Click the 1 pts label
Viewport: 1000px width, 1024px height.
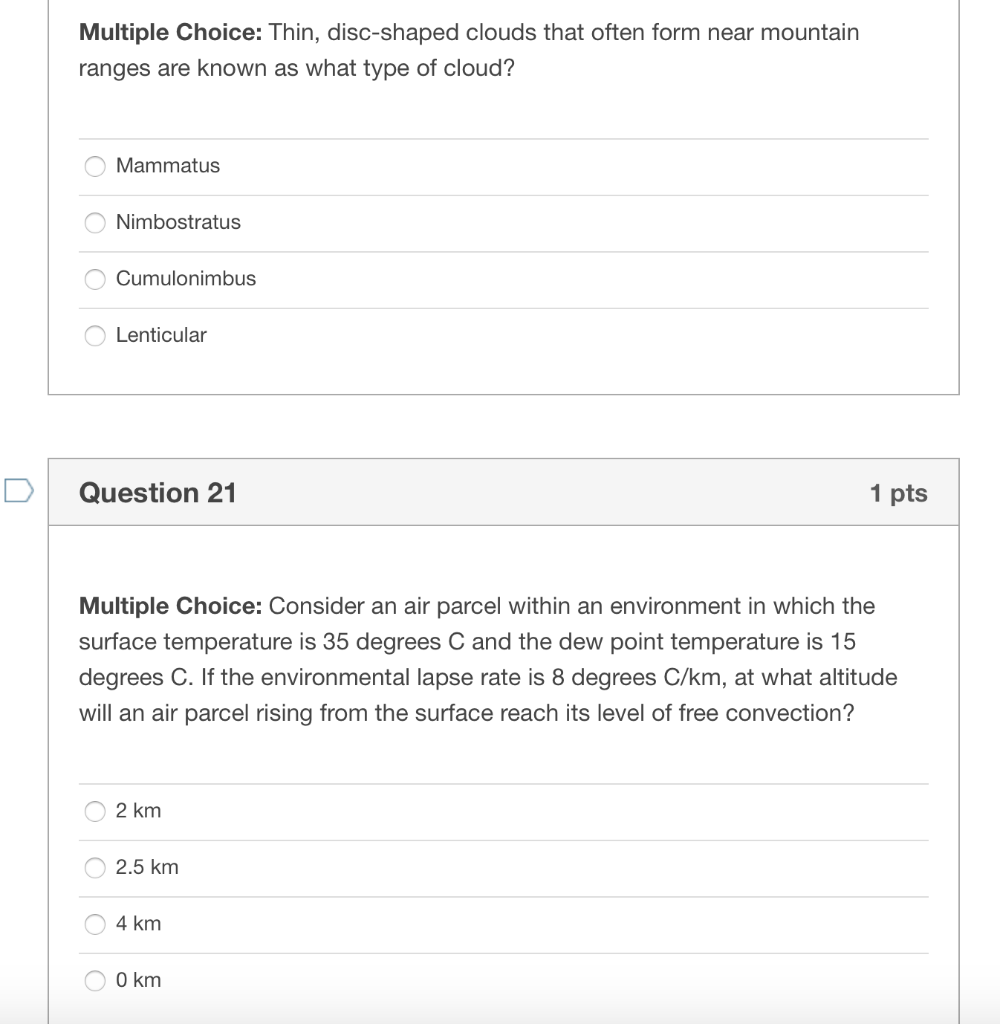(x=898, y=492)
